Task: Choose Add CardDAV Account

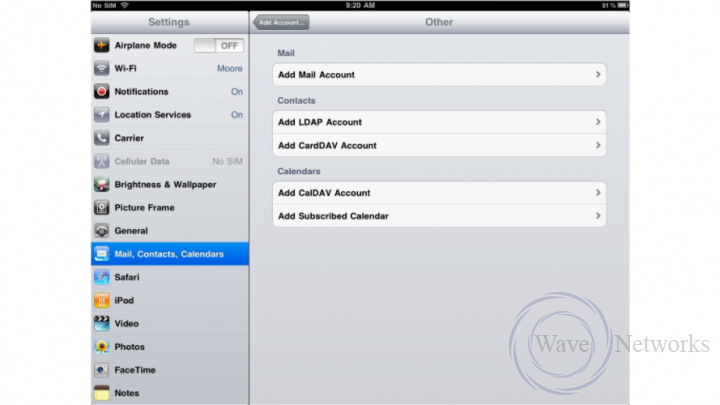Action: 439,145
